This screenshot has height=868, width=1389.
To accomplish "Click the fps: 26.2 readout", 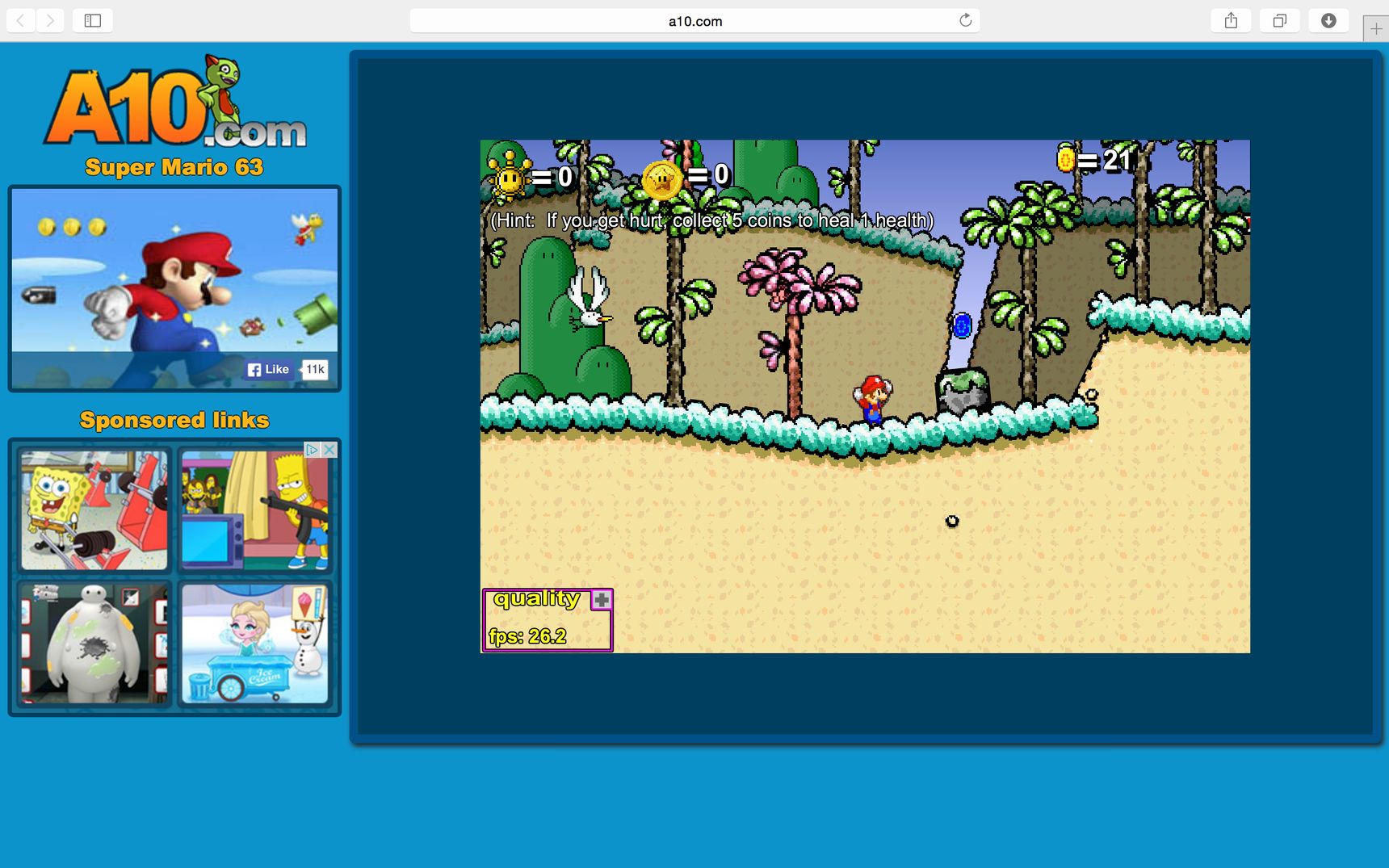I will [x=527, y=636].
